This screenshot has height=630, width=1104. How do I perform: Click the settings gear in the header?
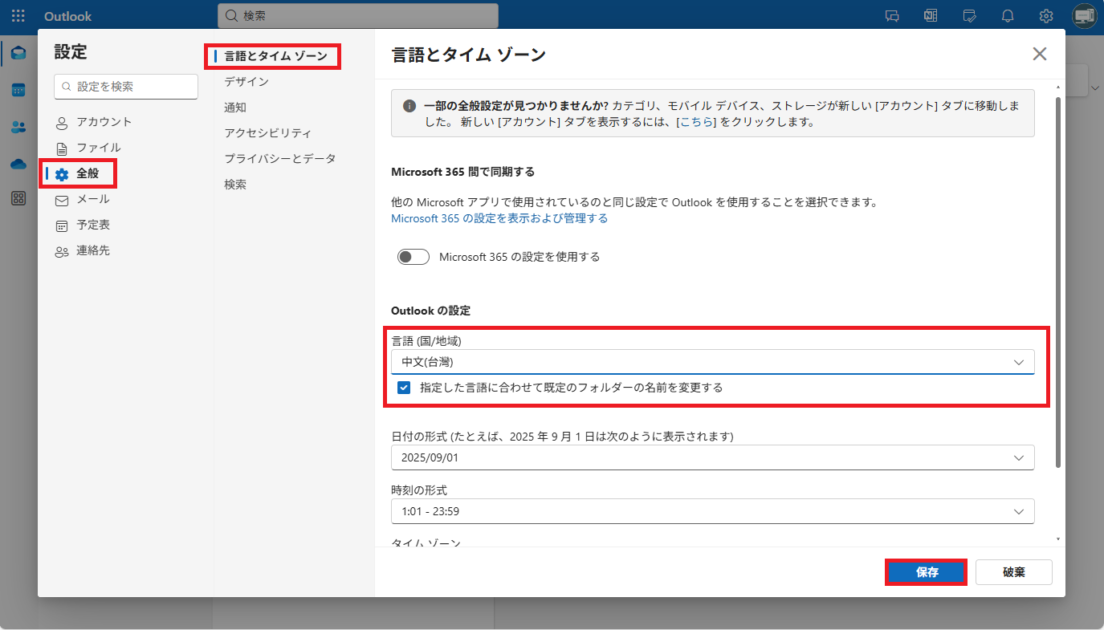[x=1046, y=15]
